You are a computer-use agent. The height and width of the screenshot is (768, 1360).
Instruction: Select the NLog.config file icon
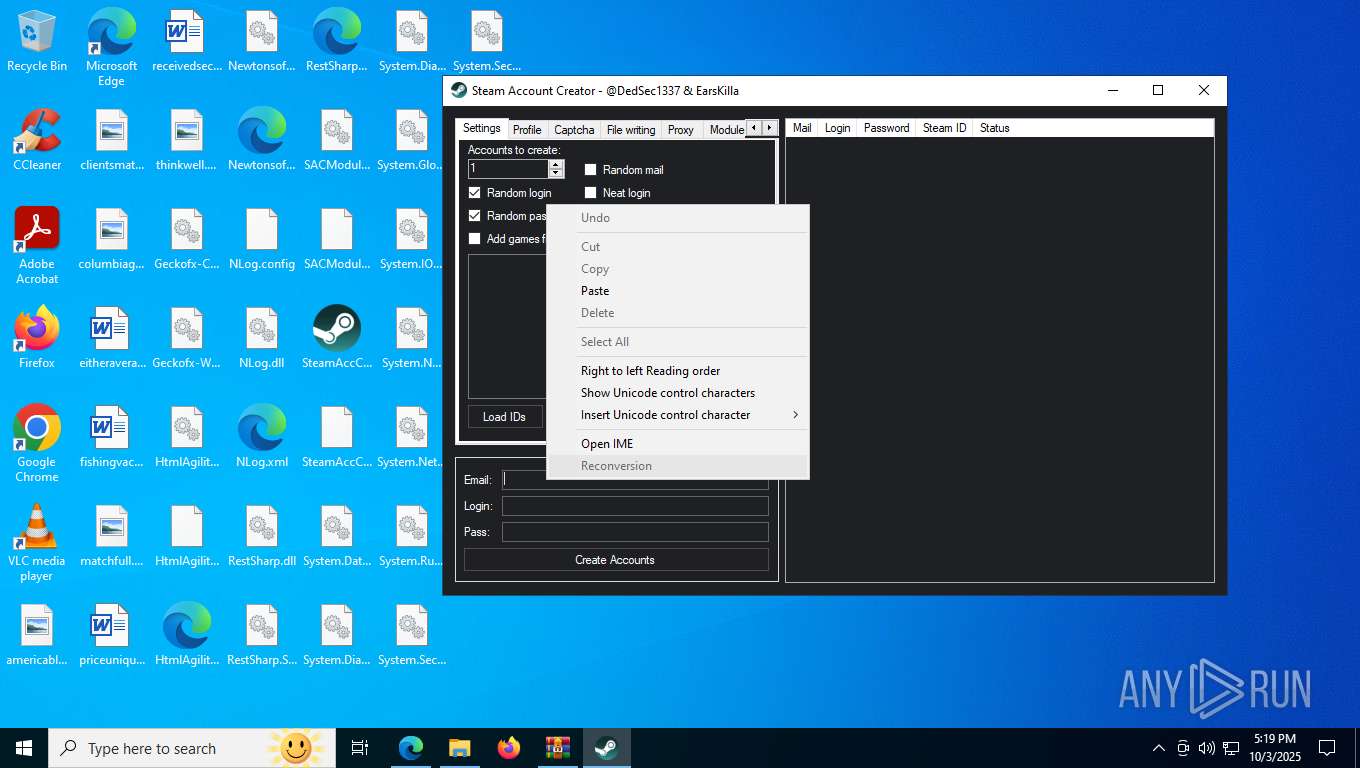point(262,239)
